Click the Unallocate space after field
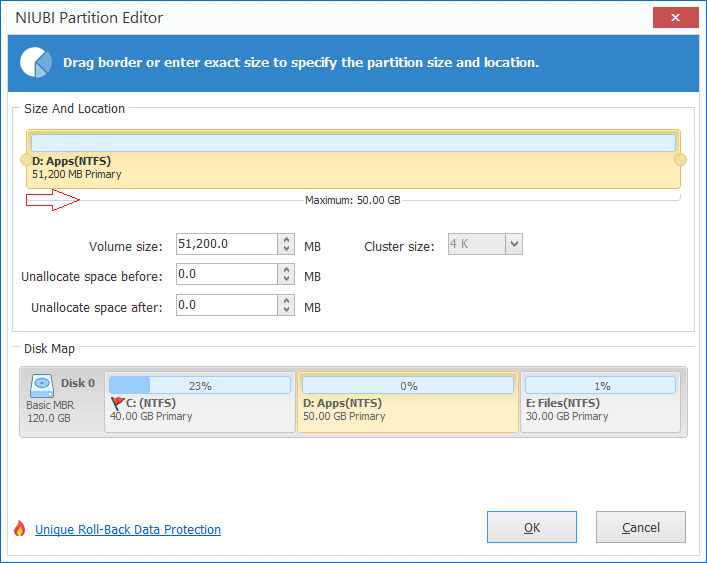The height and width of the screenshot is (563, 707). pos(227,305)
